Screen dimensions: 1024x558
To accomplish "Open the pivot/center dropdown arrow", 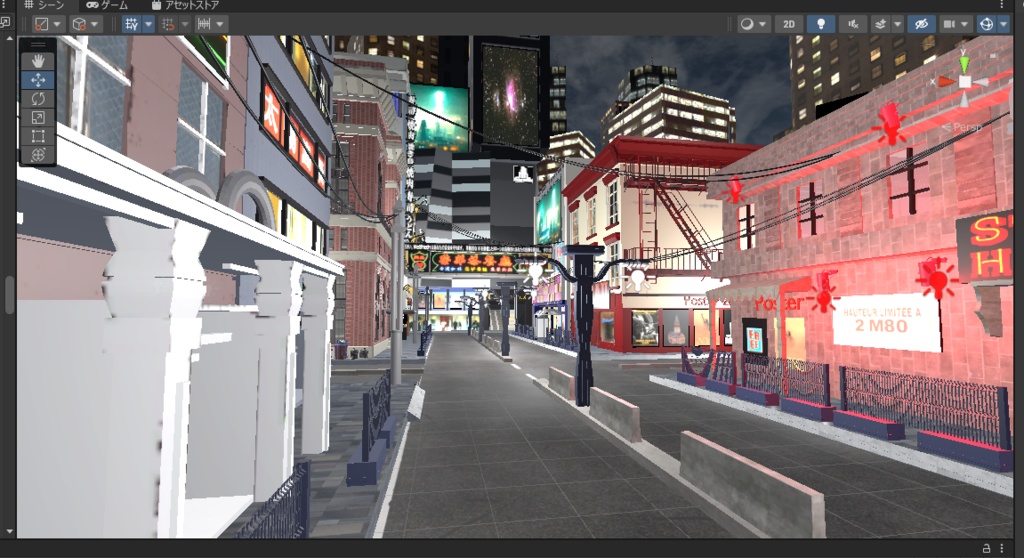I will coord(57,24).
